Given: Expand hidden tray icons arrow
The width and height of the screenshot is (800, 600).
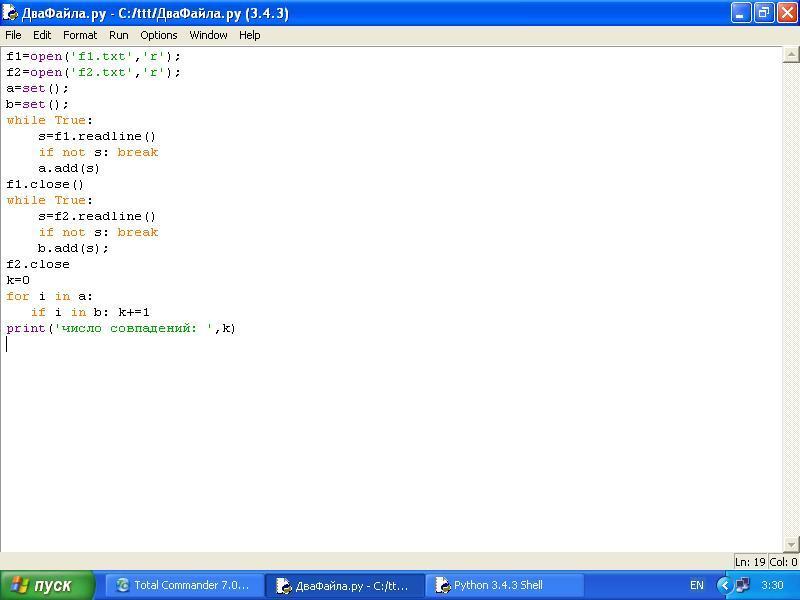Looking at the screenshot, I should (x=723, y=585).
